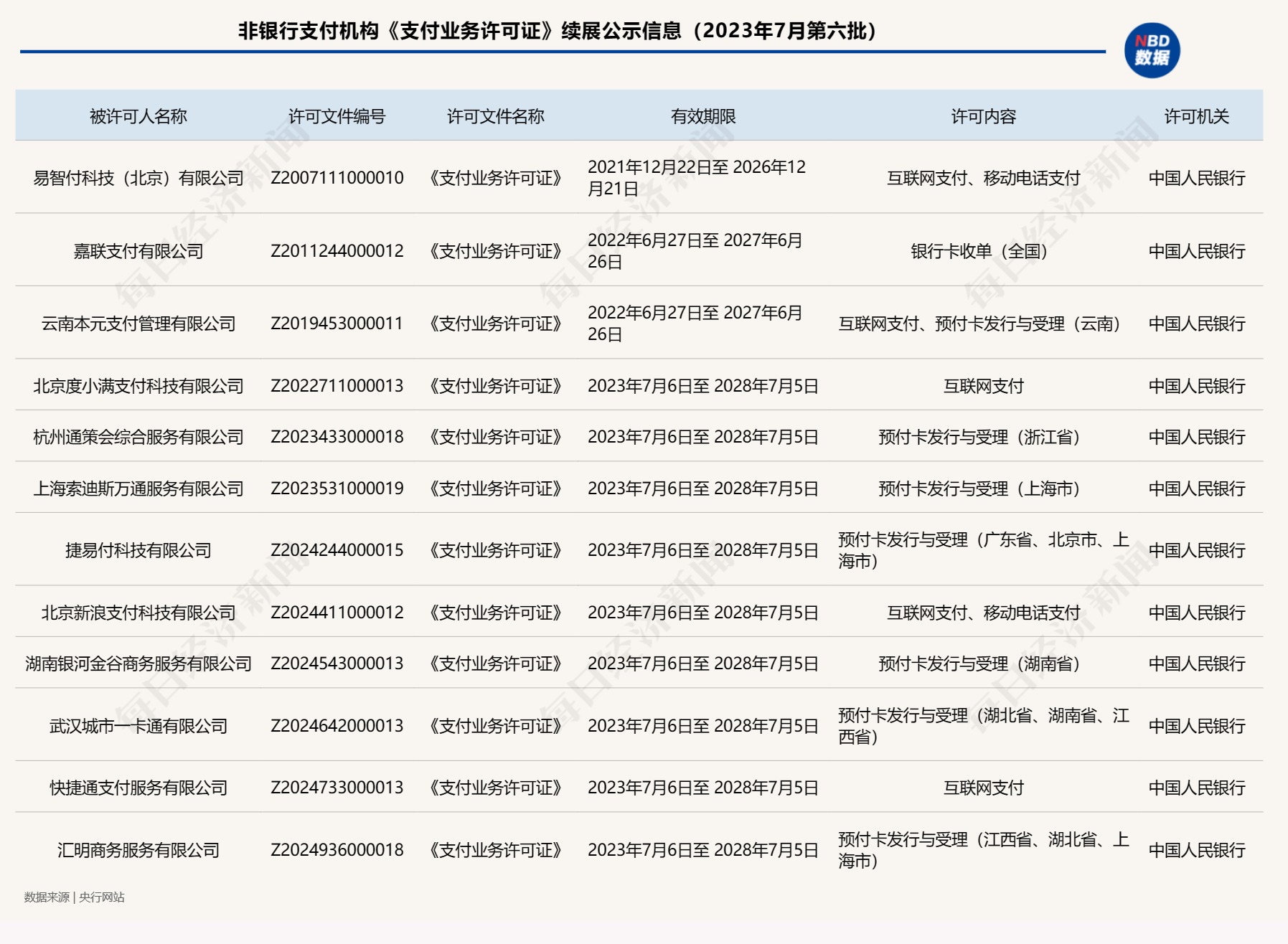This screenshot has width=1288, height=944.
Task: Click the 上海索迪斯万通服务有限公司 company name
Action: [138, 488]
